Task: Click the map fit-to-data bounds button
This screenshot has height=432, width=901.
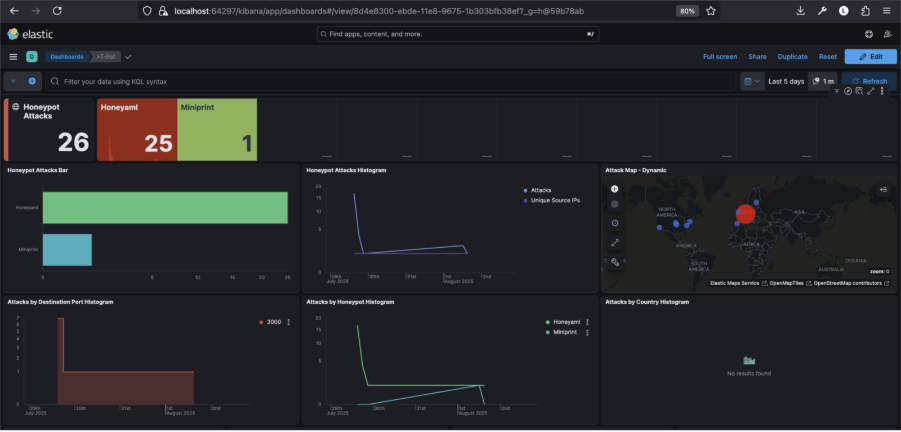Action: (x=614, y=223)
